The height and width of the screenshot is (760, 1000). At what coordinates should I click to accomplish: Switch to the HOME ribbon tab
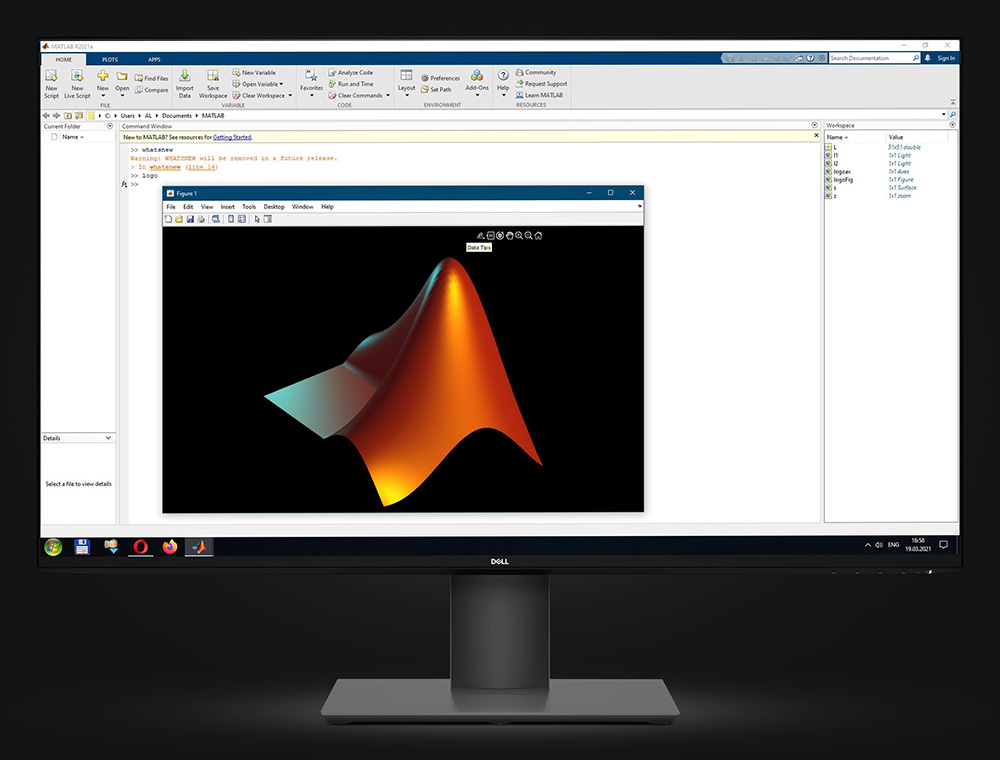pyautogui.click(x=64, y=59)
